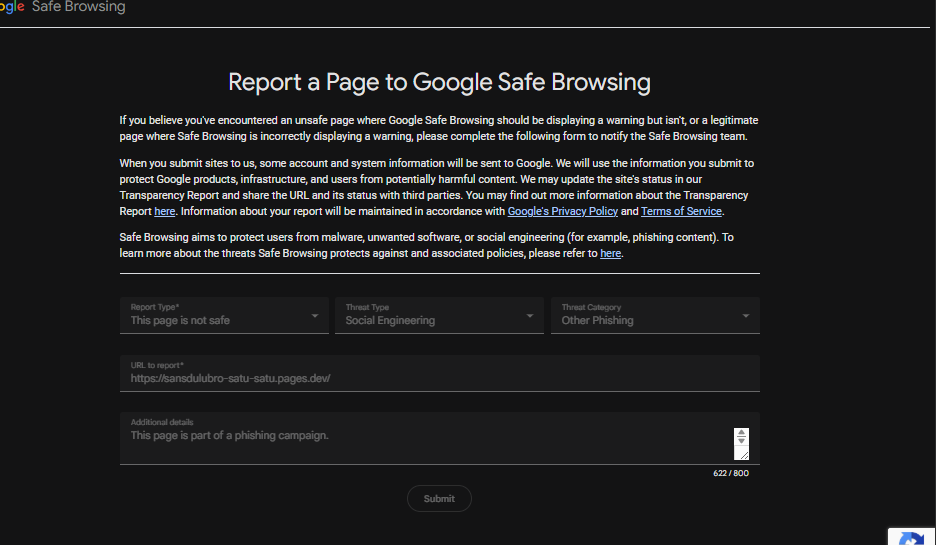The height and width of the screenshot is (545, 936).
Task: Click the 'Report a Page to Google Safe Browsing' heading
Action: [439, 82]
